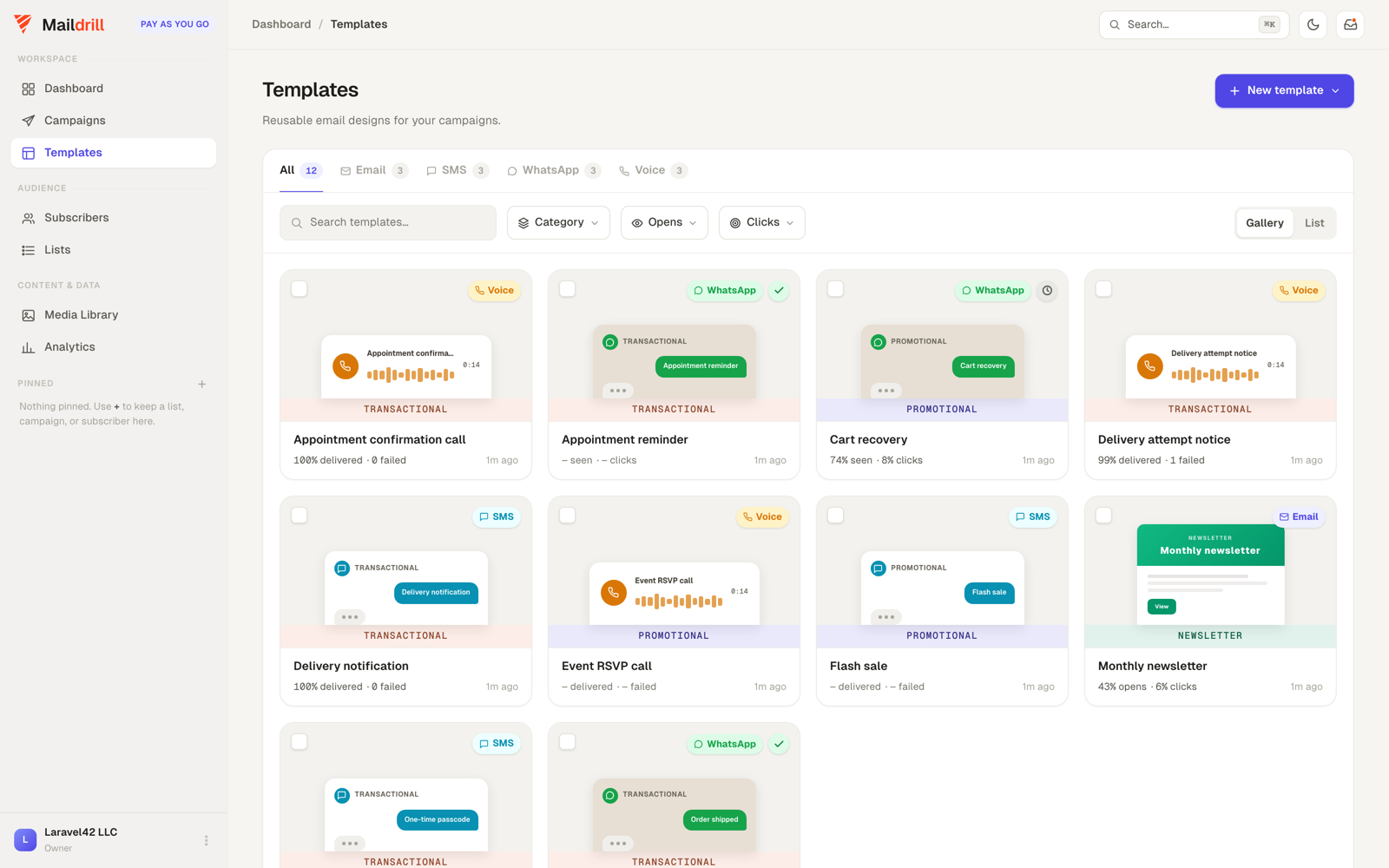The height and width of the screenshot is (868, 1389).
Task: Switch to the All templates tab
Action: (300, 171)
